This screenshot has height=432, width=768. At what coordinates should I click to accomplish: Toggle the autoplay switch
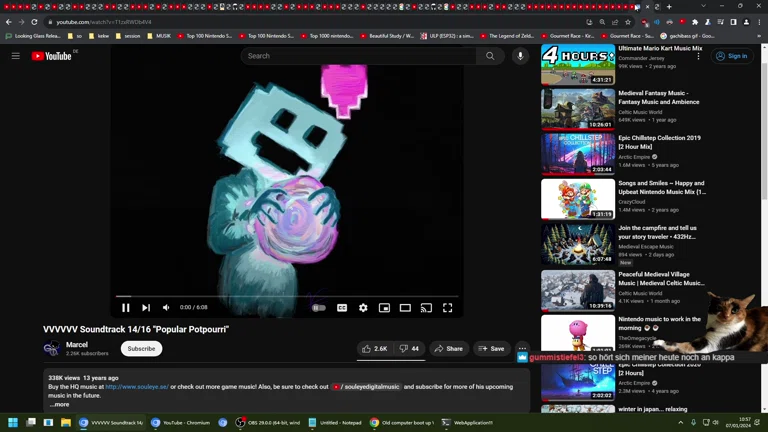click(x=319, y=308)
